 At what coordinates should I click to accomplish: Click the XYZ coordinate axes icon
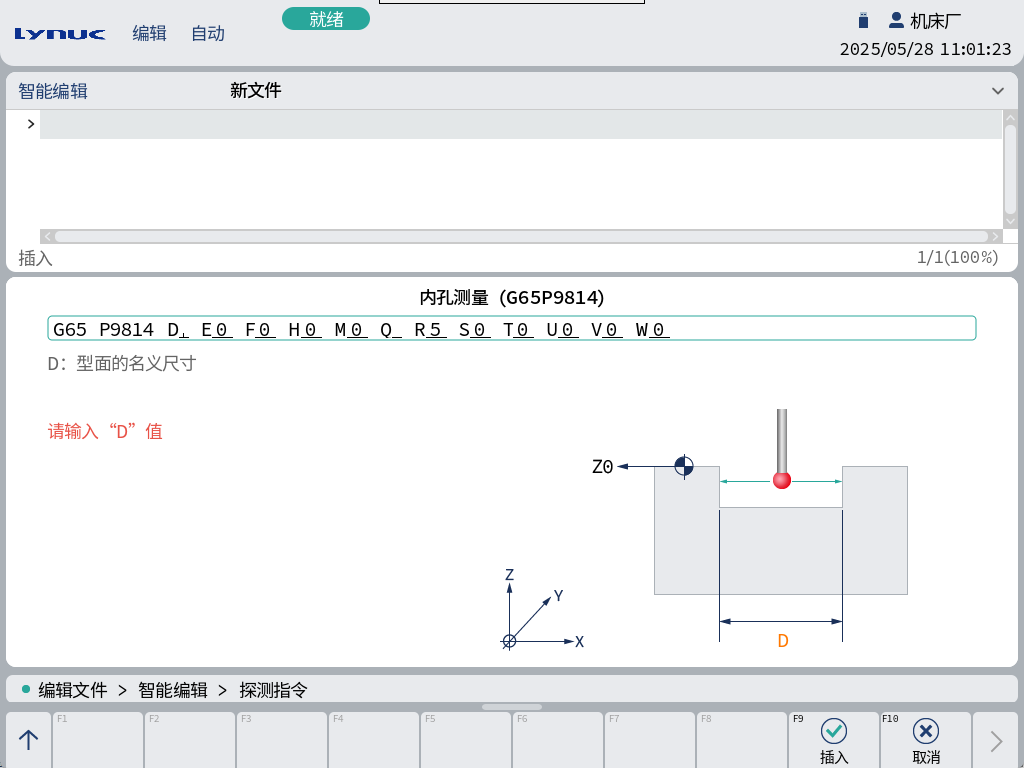click(x=542, y=609)
